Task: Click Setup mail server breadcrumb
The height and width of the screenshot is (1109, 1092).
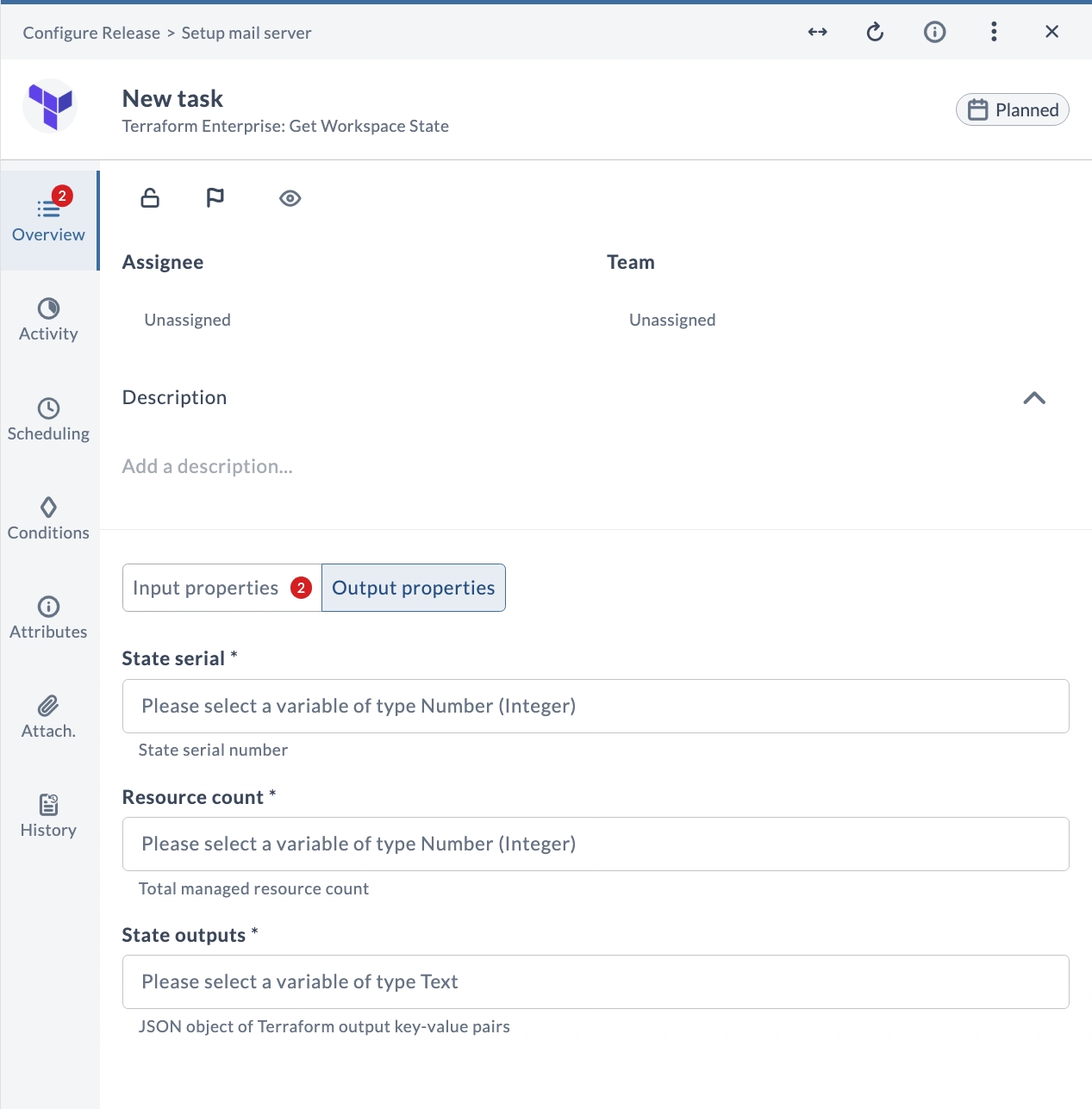Action: (x=246, y=33)
